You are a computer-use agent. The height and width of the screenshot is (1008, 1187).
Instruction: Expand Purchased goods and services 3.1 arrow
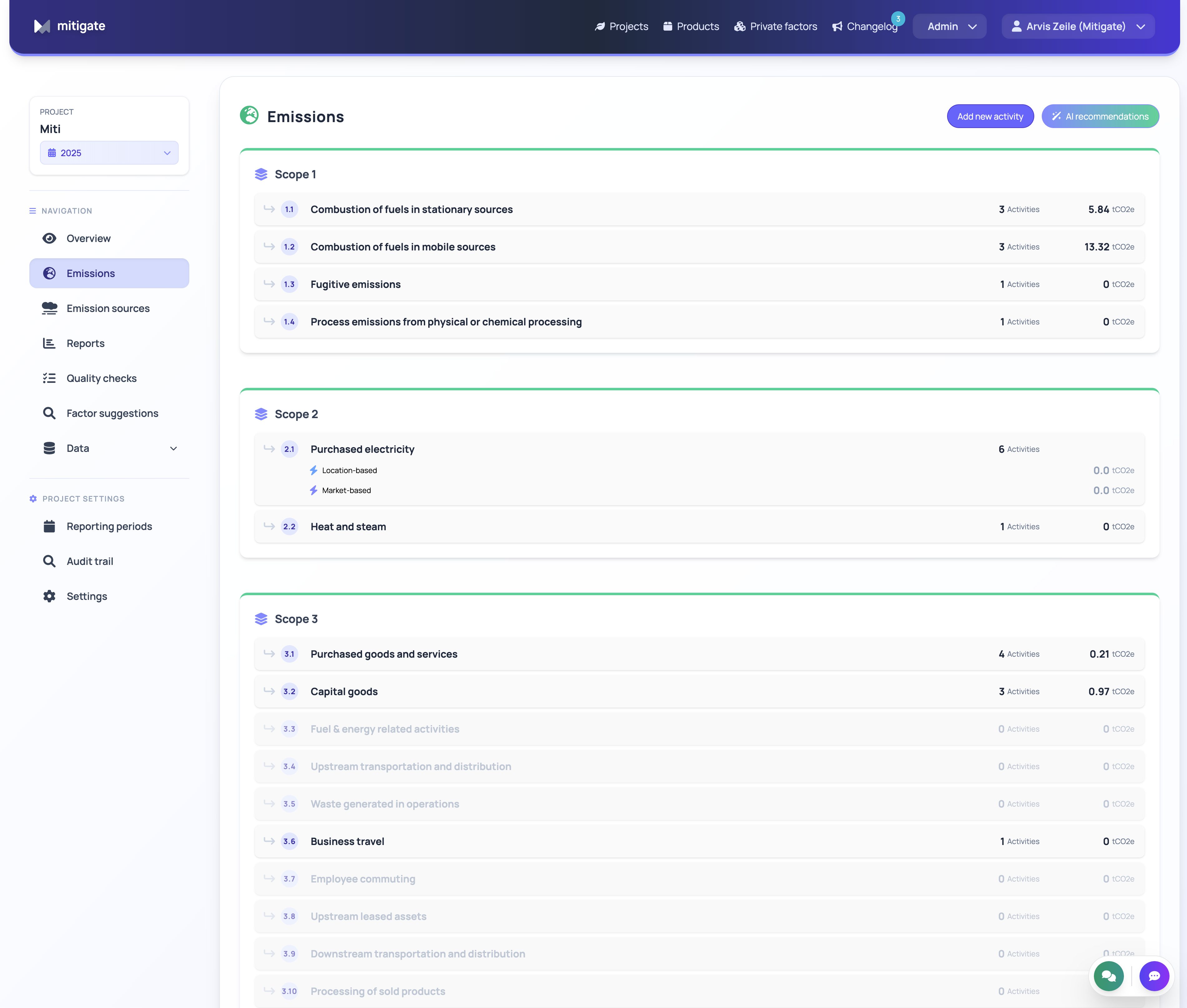pyautogui.click(x=269, y=654)
